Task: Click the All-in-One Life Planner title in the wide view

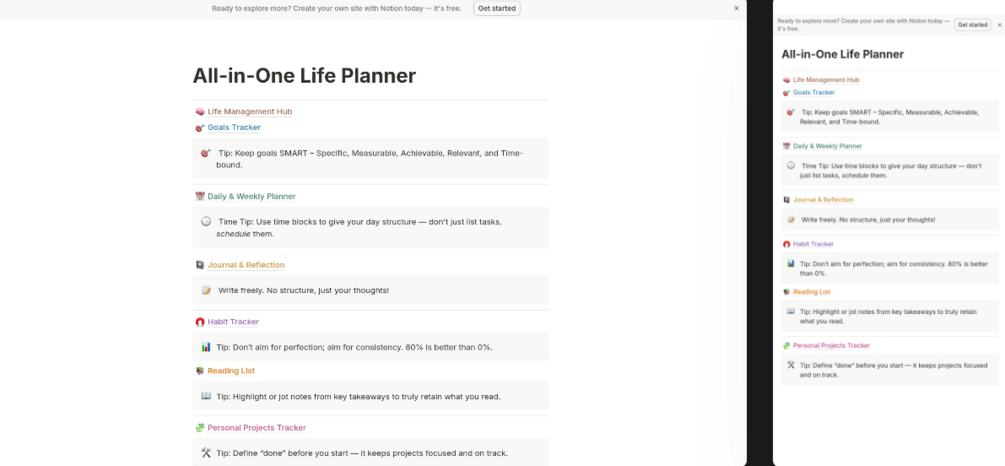Action: click(304, 76)
